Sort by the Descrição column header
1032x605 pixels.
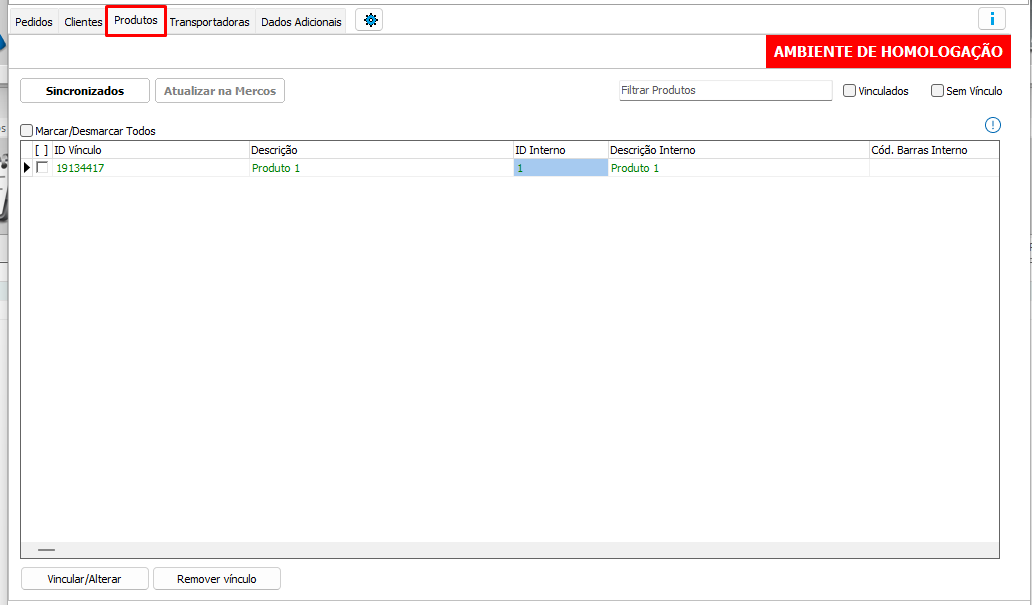click(x=380, y=150)
